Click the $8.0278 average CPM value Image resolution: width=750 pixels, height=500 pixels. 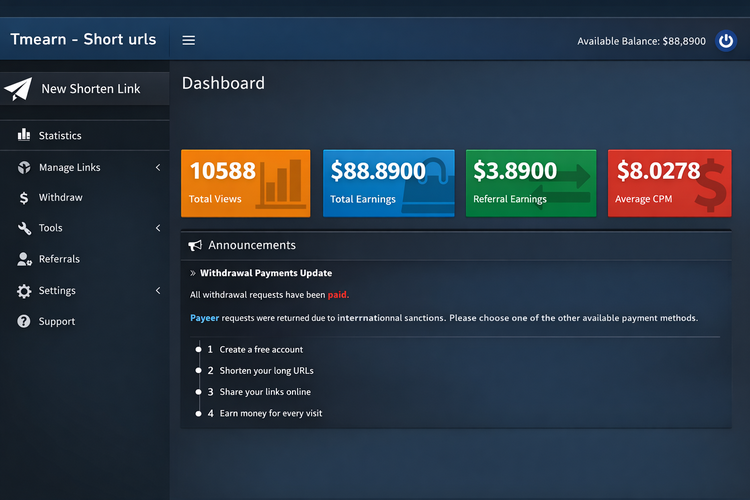(658, 171)
